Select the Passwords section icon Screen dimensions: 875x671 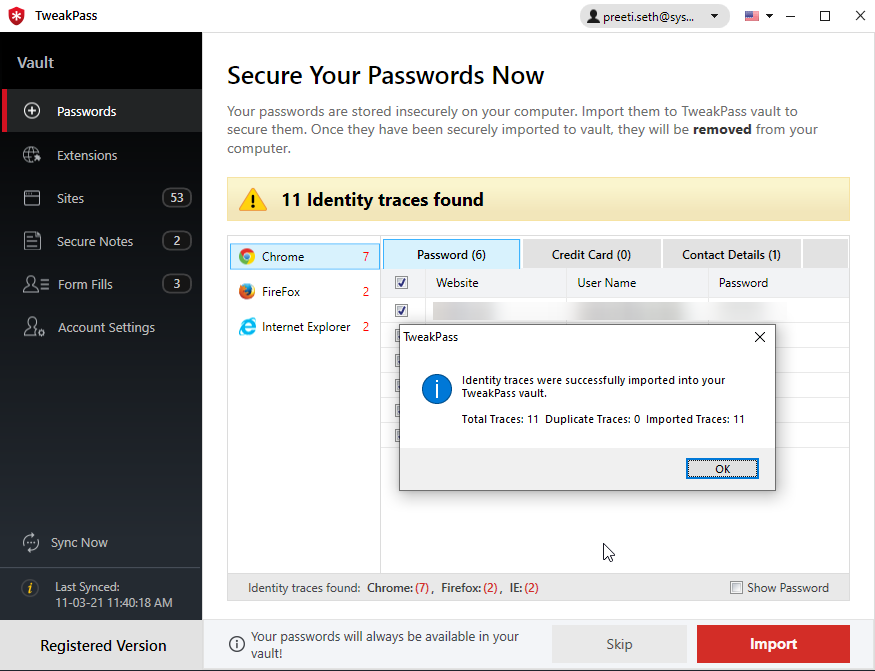34,111
